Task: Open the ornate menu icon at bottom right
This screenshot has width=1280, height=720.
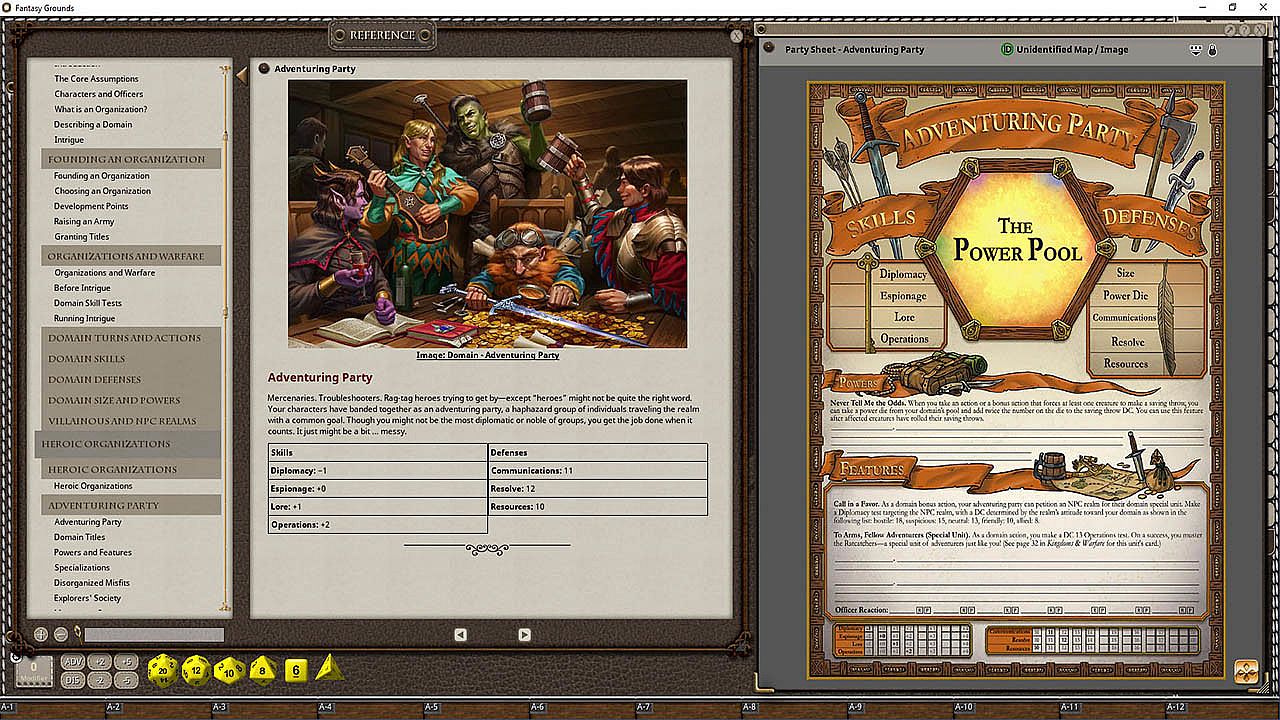Action: tap(1246, 672)
